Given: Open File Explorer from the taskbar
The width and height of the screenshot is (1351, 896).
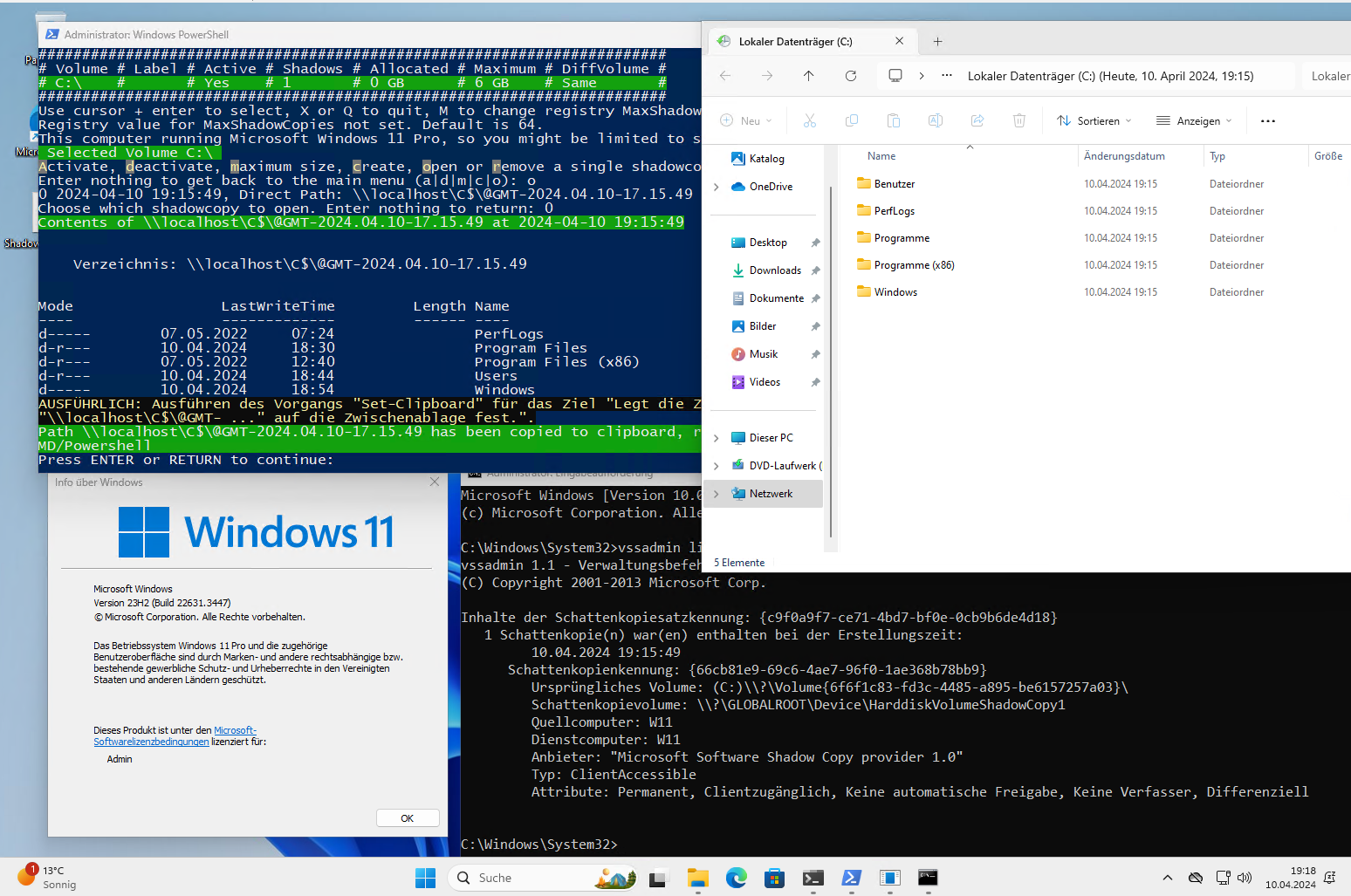Looking at the screenshot, I should (x=697, y=878).
